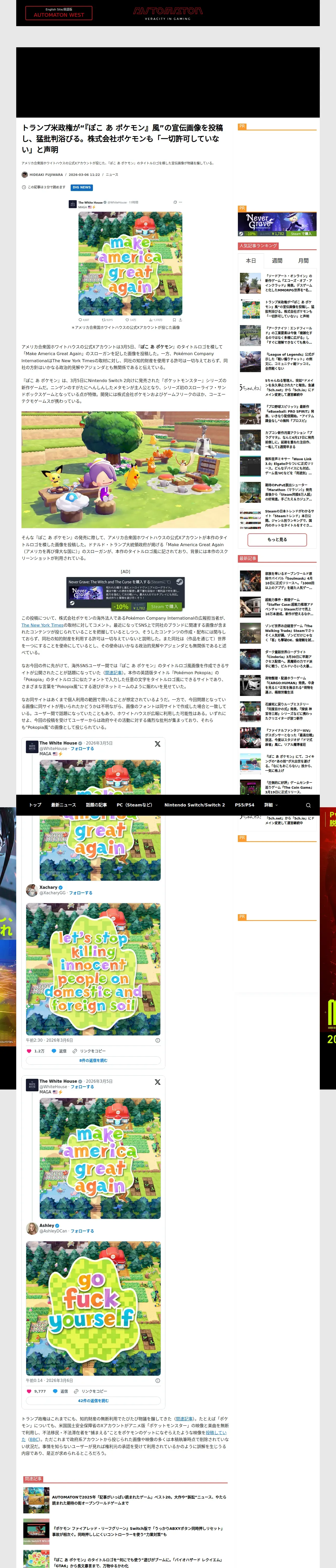Select the 本日 ranking tab
Image resolution: width=336 pixels, height=1568 pixels.
pos(251,261)
